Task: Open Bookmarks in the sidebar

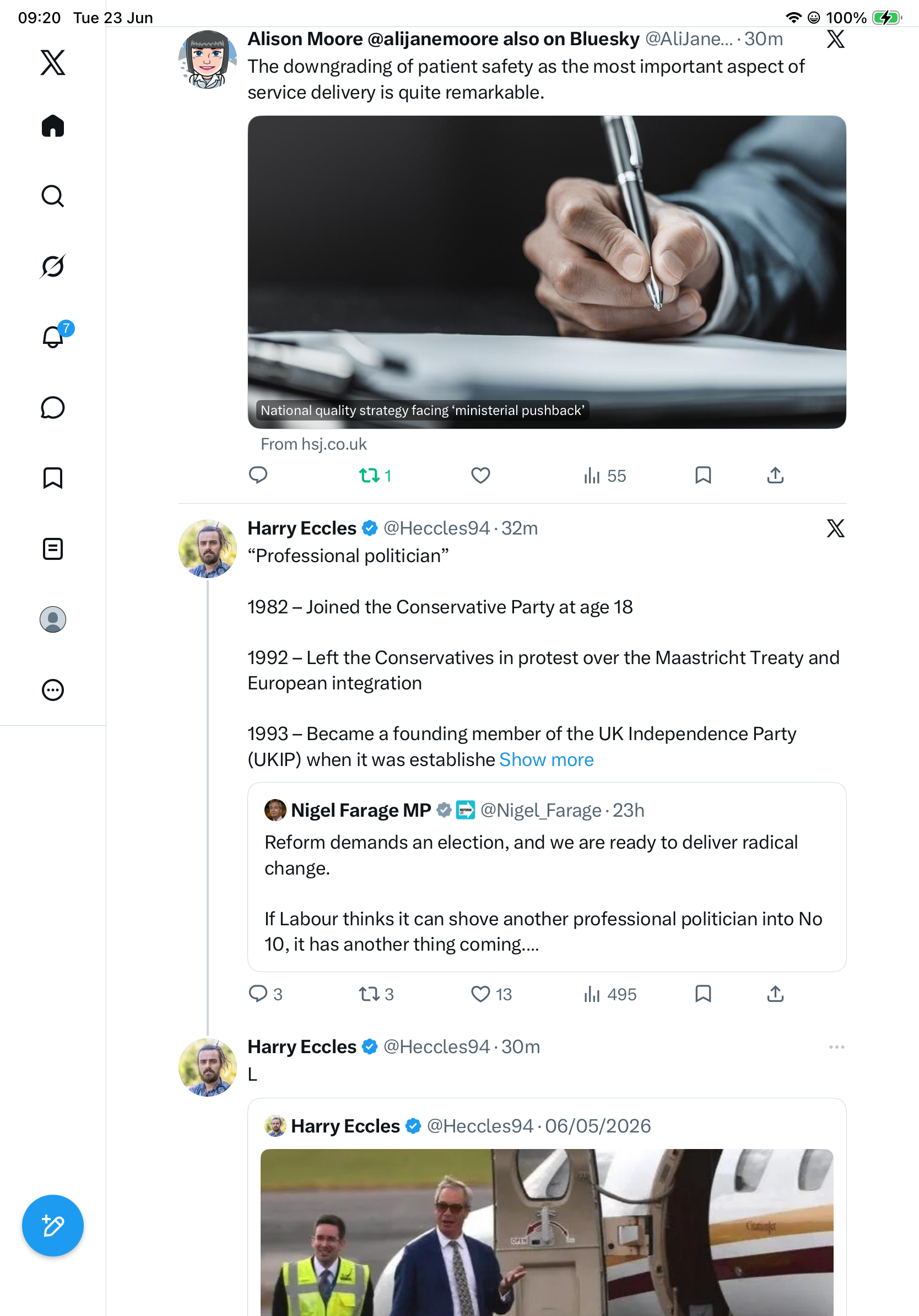Action: pos(53,478)
